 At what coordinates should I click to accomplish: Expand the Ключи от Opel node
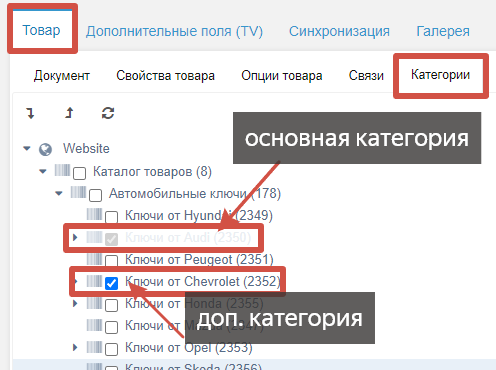tap(75, 347)
